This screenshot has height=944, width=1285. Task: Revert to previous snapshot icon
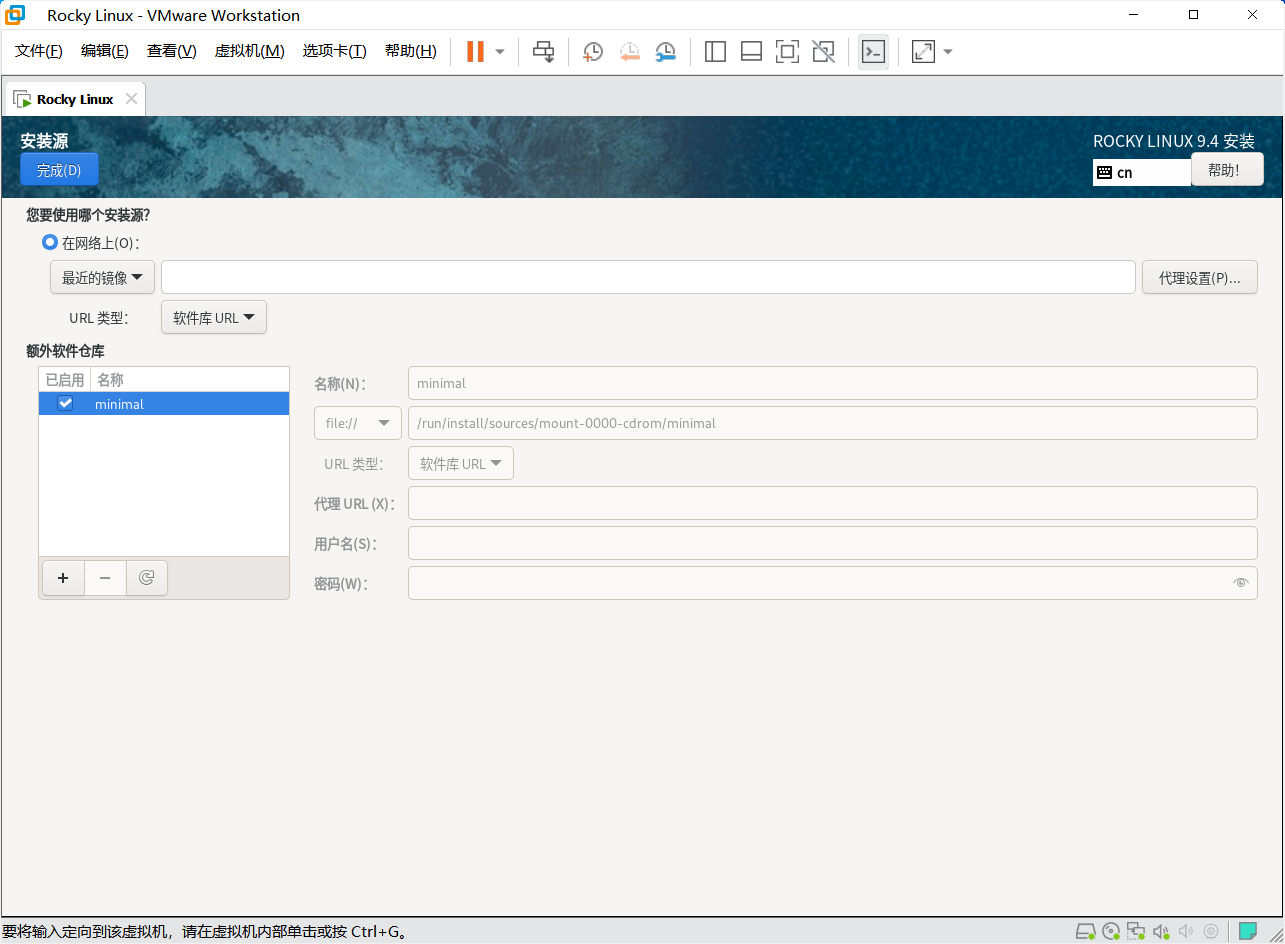[630, 52]
